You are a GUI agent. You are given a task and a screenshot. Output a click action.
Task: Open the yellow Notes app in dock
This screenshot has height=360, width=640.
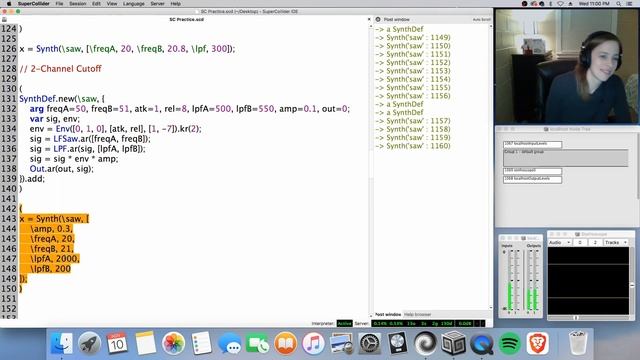(x=145, y=343)
